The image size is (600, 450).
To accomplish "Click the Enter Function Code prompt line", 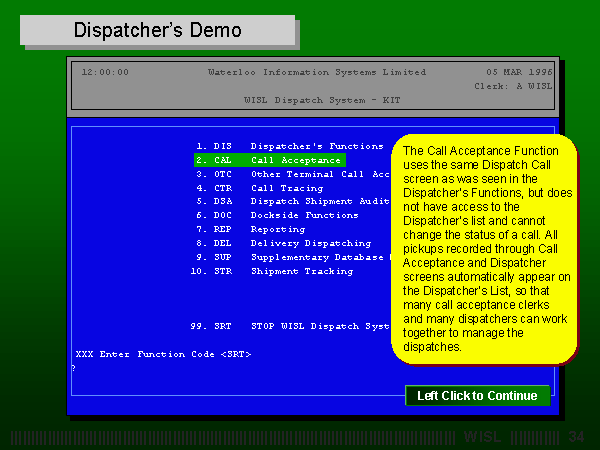I will point(163,354).
